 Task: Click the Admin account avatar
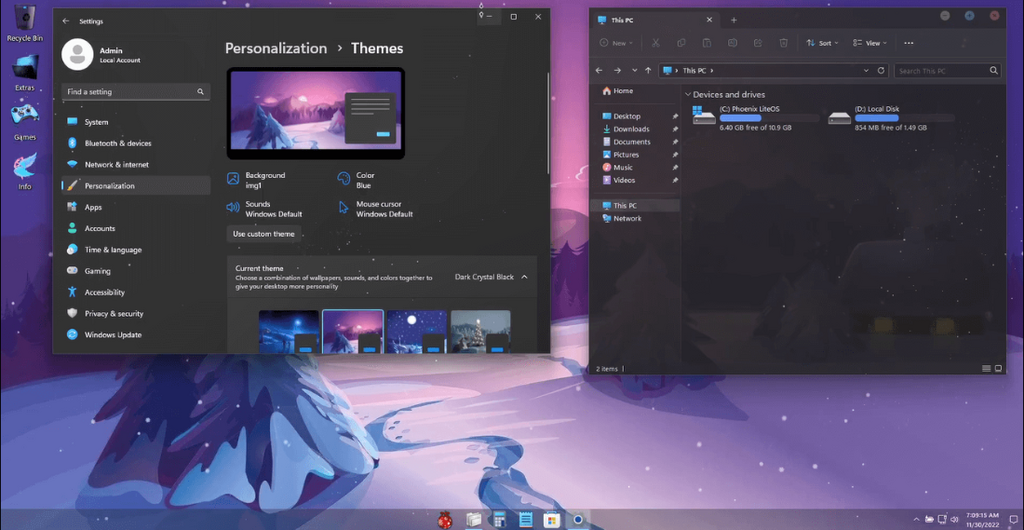[x=77, y=54]
